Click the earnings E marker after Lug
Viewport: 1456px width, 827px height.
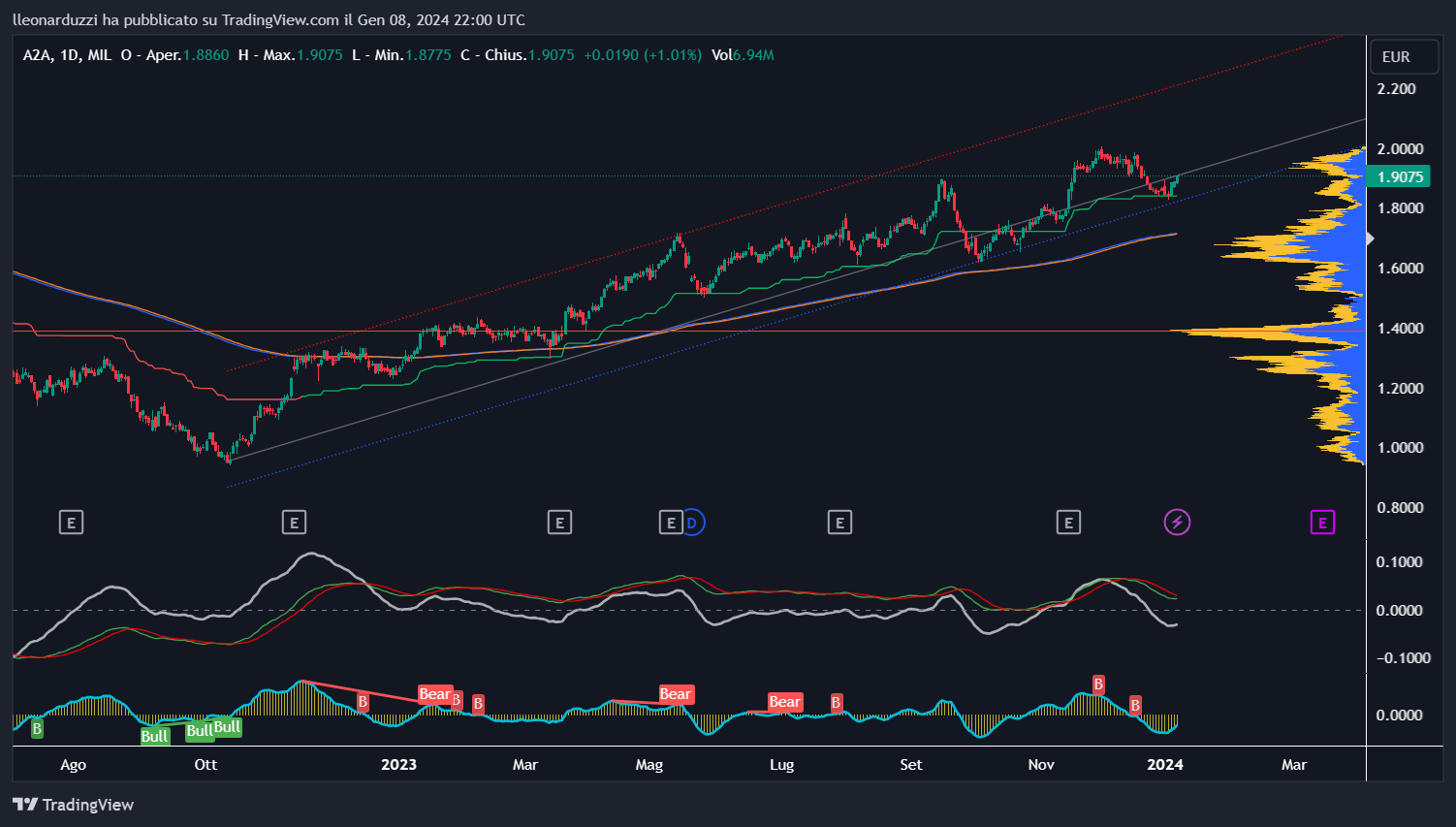pyautogui.click(x=839, y=524)
